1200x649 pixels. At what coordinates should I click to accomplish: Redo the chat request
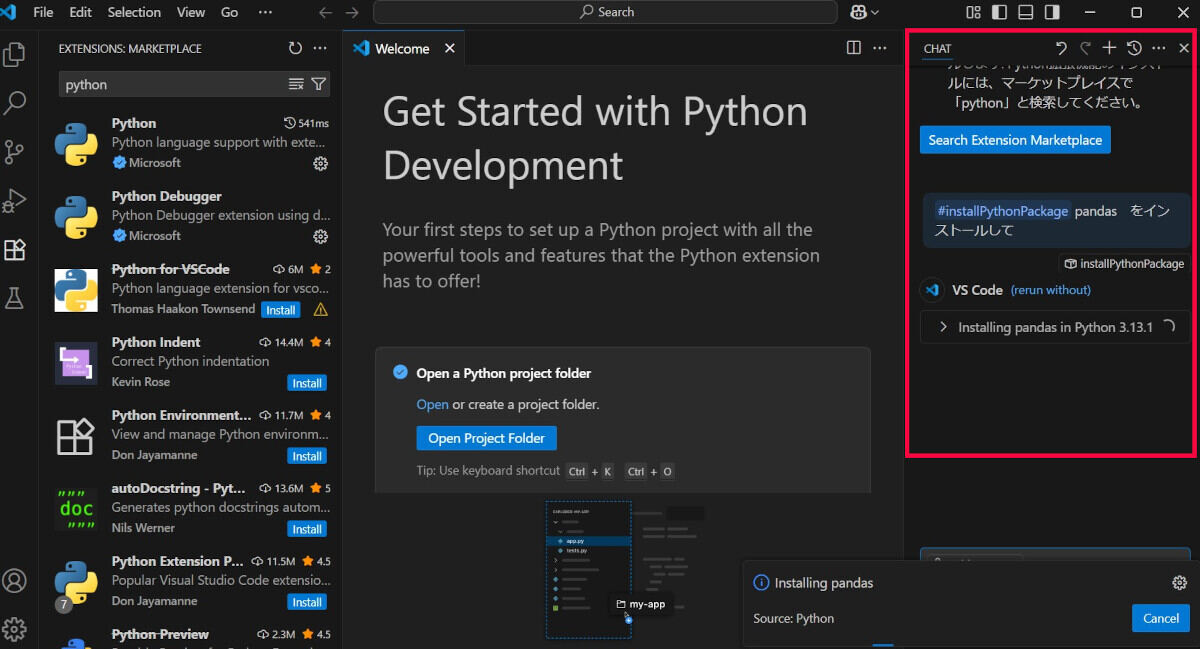[x=1085, y=48]
